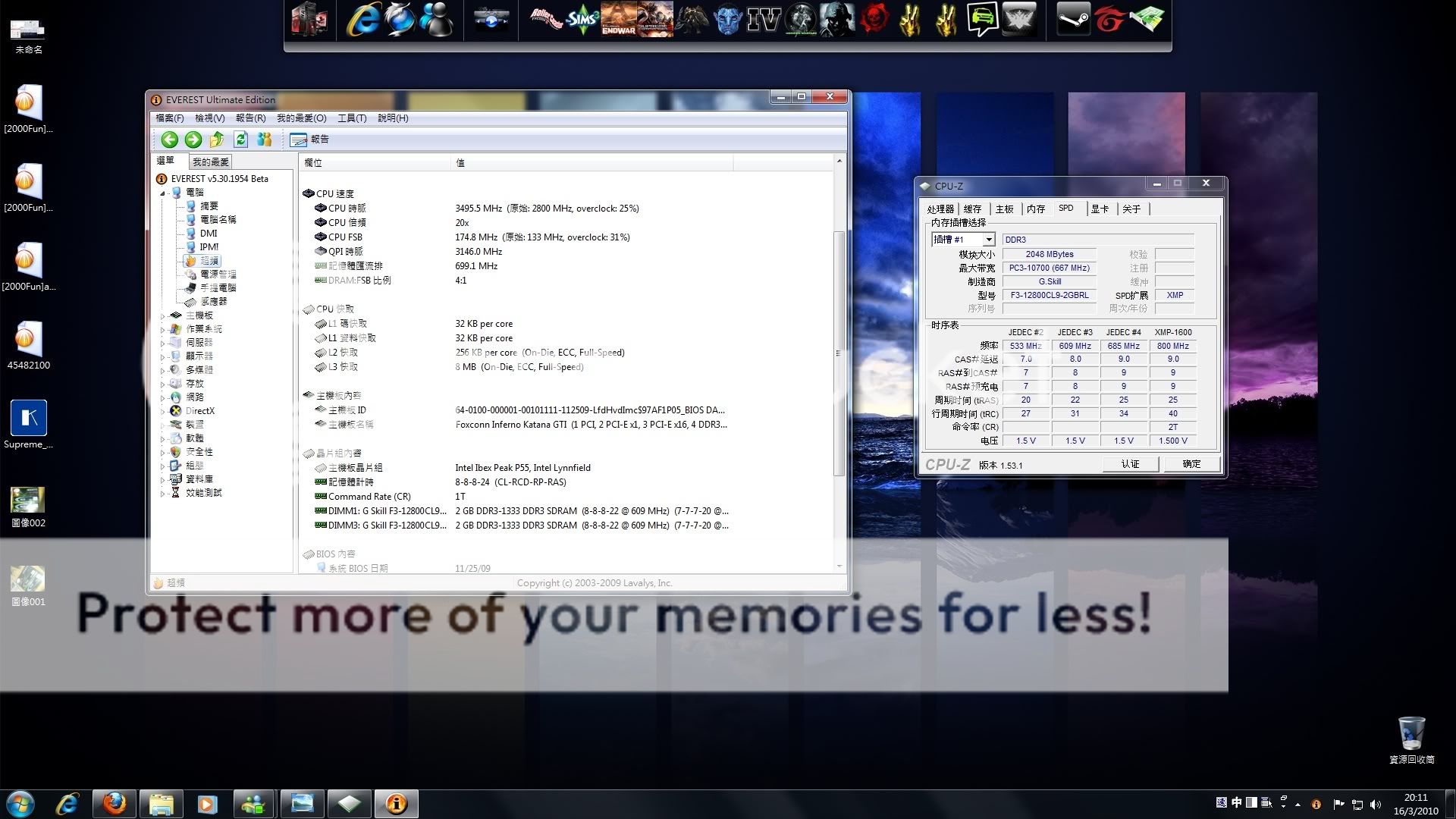Image resolution: width=1456 pixels, height=819 pixels.
Task: Open the 插槽 #1 slot dropdown in CPU-Z
Action: (989, 240)
